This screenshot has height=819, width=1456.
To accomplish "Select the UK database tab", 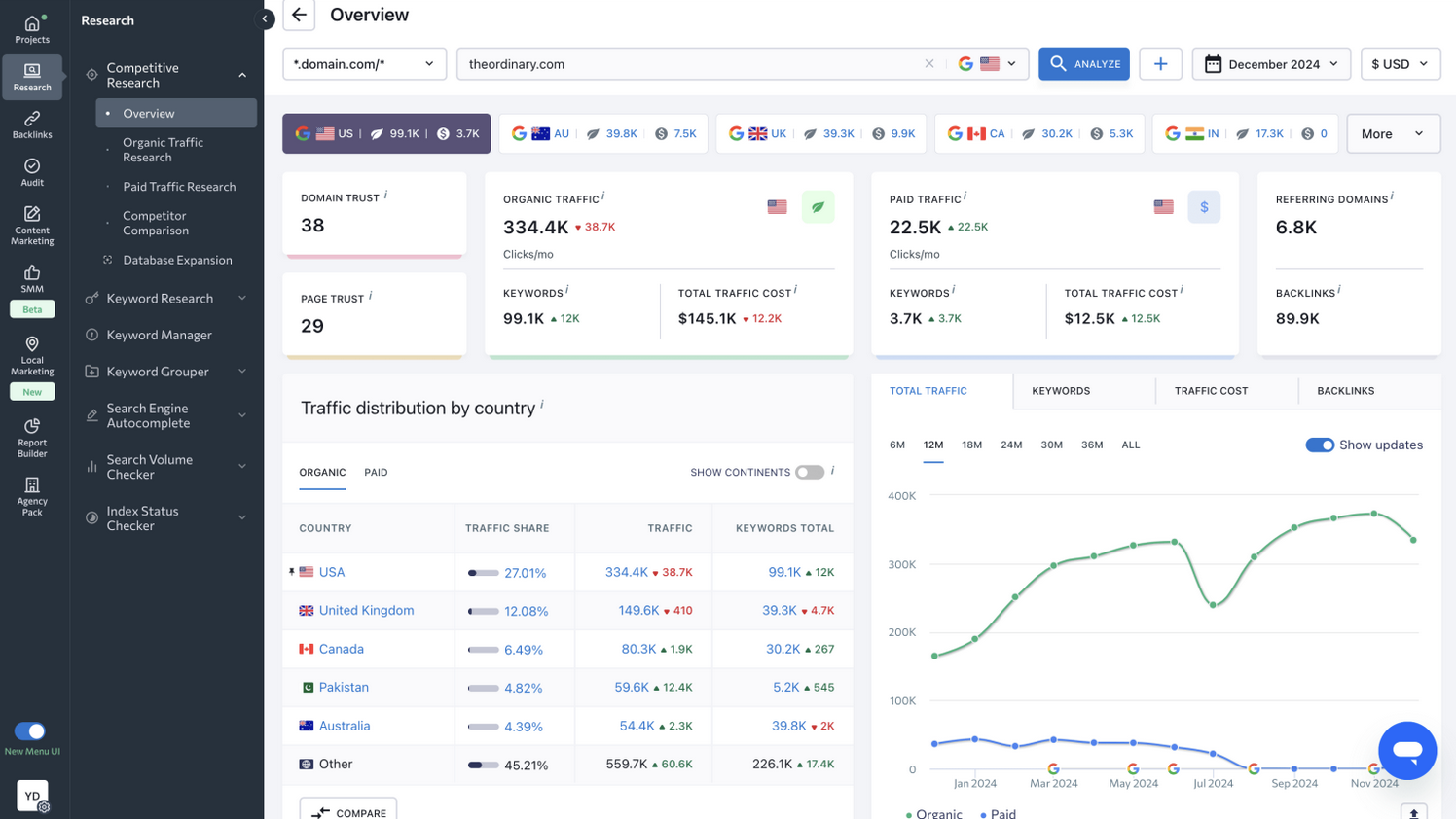I will (x=821, y=134).
